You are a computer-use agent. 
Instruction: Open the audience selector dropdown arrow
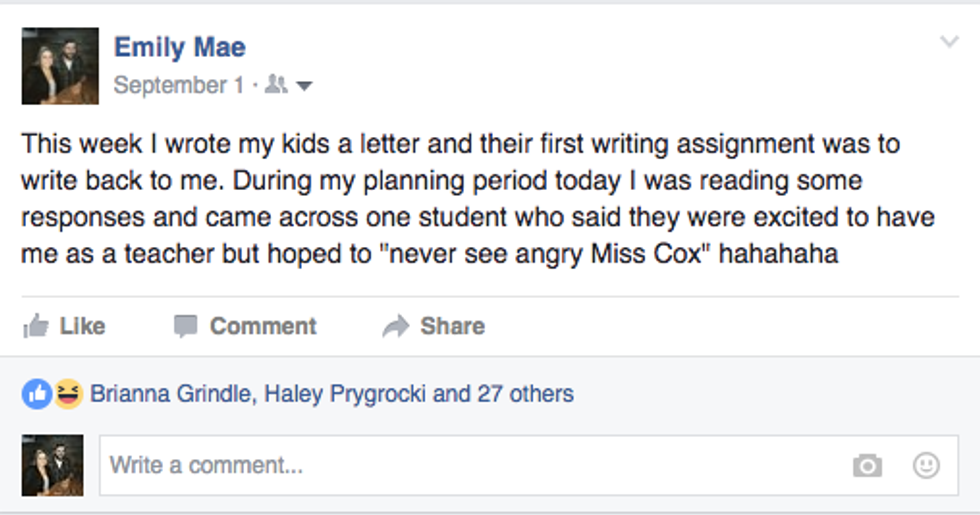click(305, 86)
